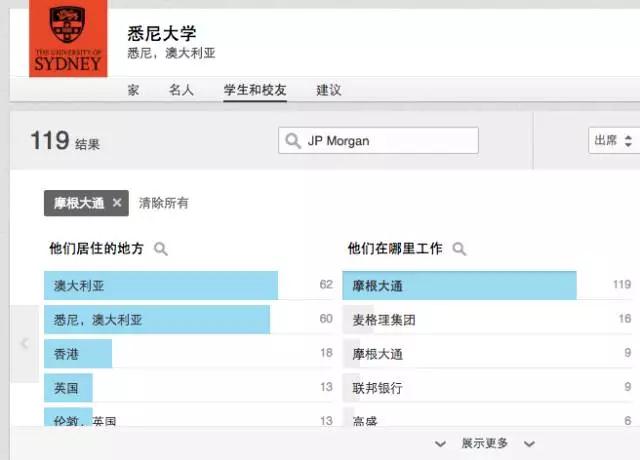Select the 联邦银行 employer row
The image size is (640, 460).
coord(377,388)
